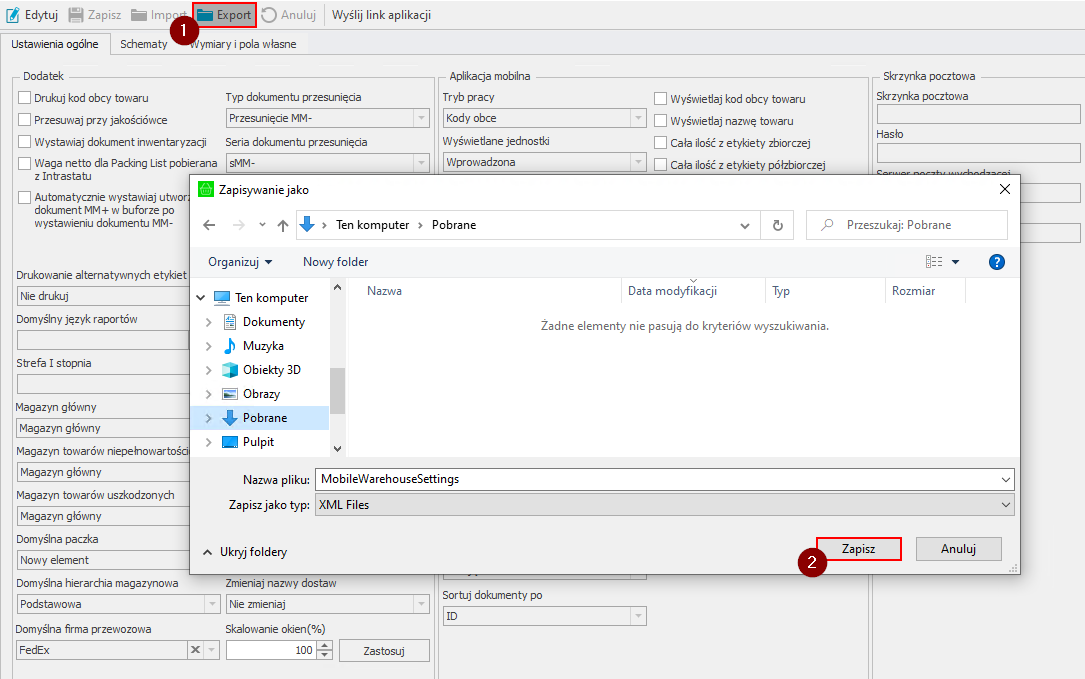Change view layout using the view icon

click(934, 262)
